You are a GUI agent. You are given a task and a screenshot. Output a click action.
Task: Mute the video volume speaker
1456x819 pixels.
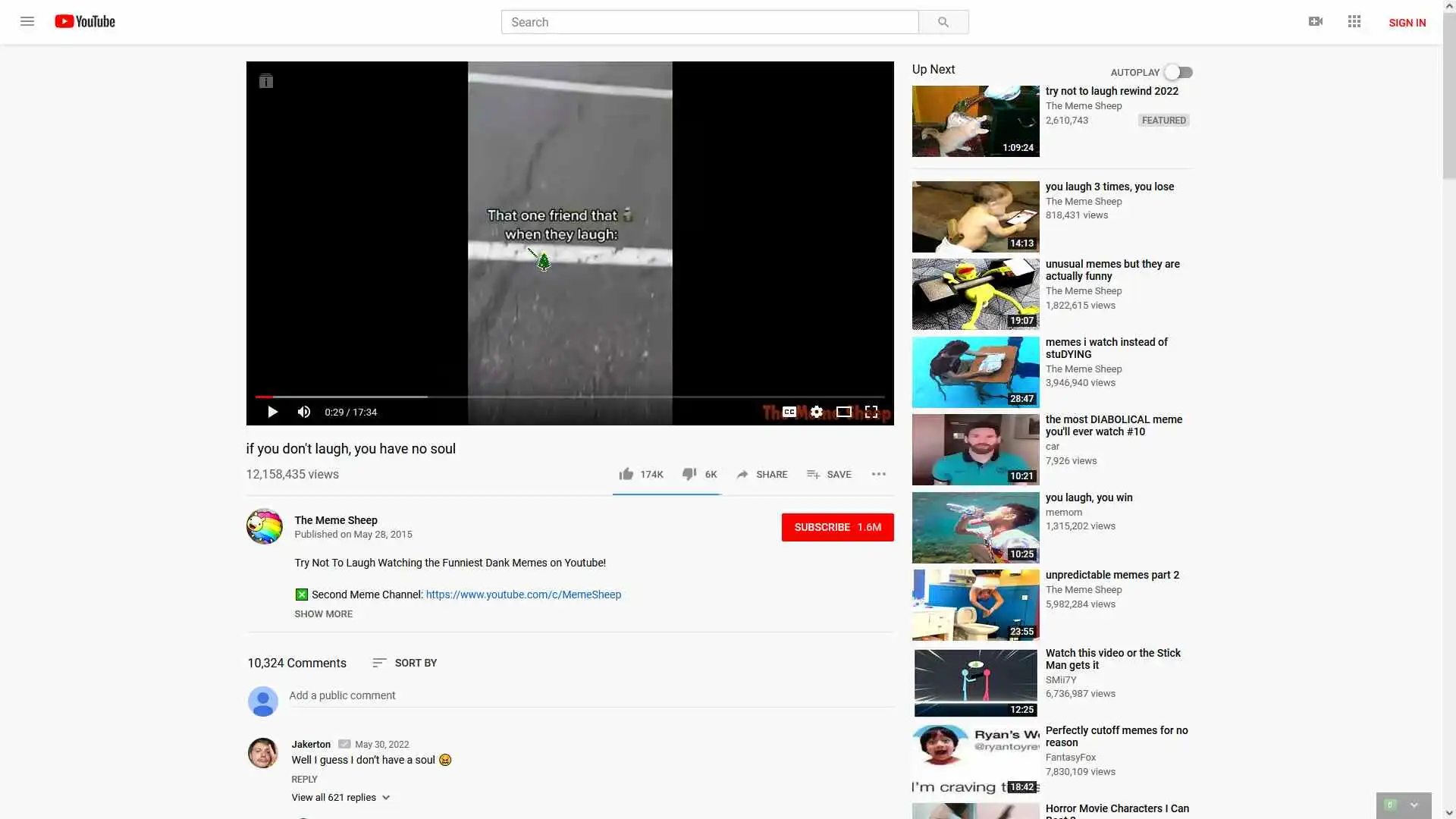pyautogui.click(x=304, y=412)
